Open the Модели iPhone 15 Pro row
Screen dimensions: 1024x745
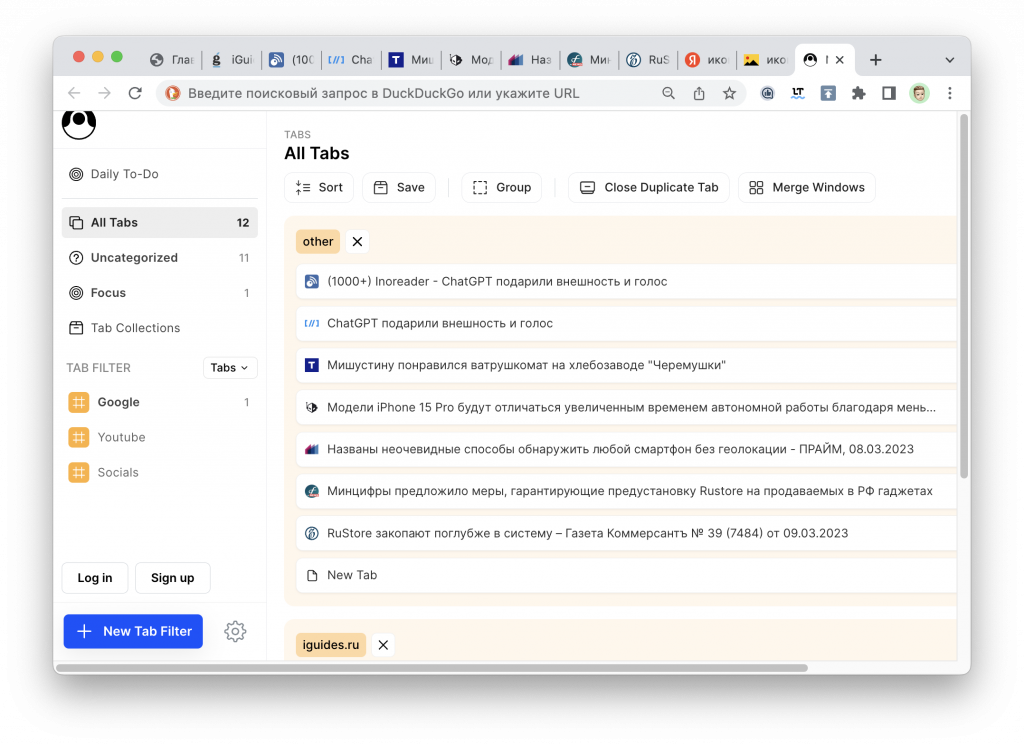click(627, 407)
